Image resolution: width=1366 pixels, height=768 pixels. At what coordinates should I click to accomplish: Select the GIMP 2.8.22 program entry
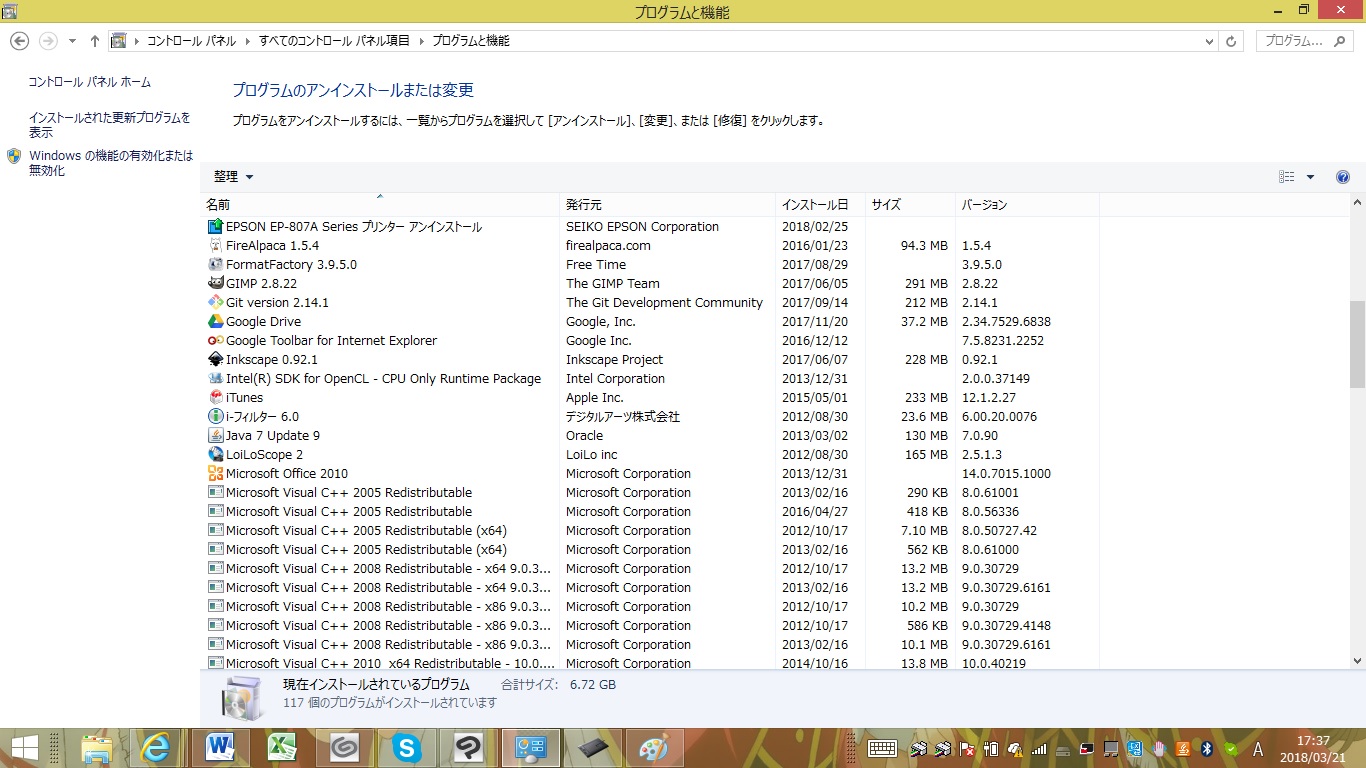click(x=261, y=284)
